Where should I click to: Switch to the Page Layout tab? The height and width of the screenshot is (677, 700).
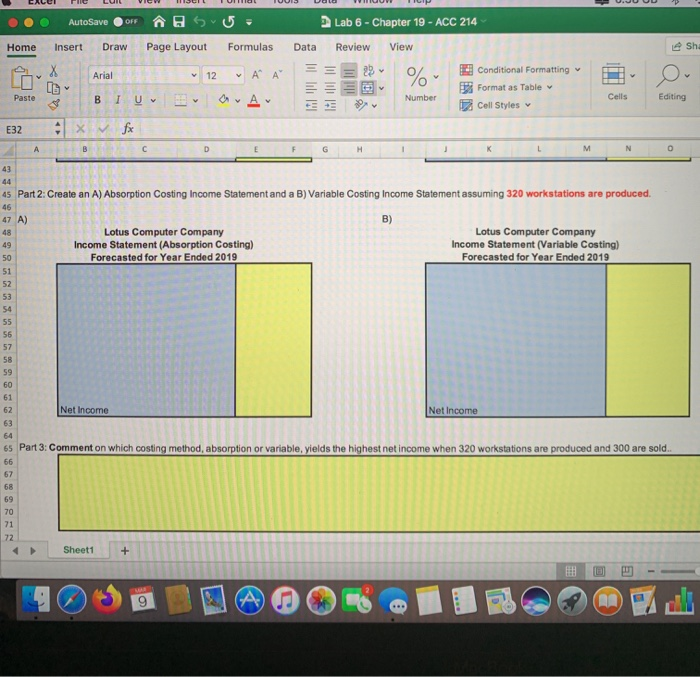176,47
